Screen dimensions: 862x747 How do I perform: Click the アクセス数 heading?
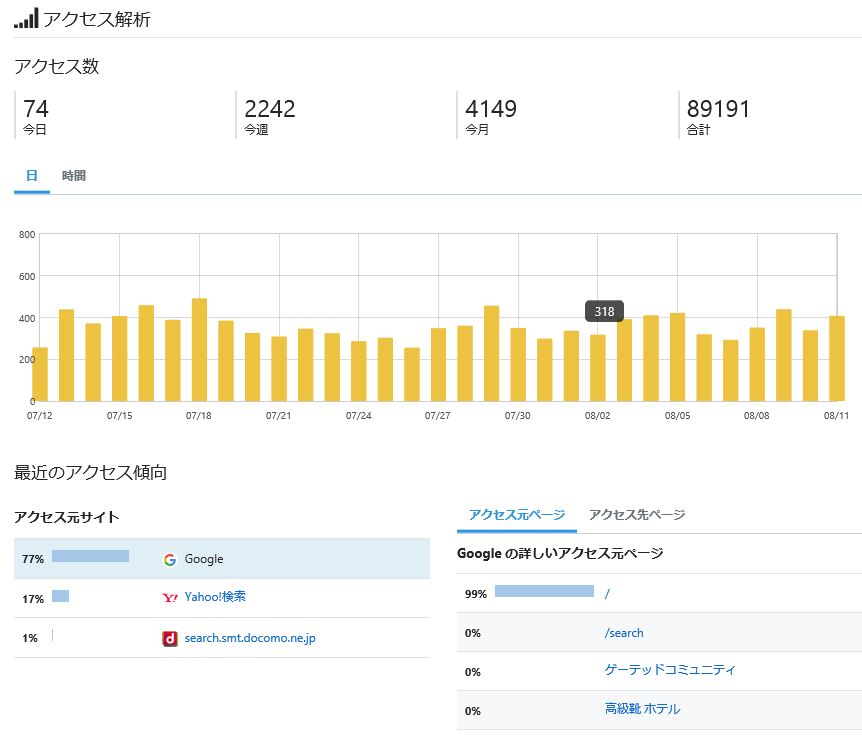tap(57, 67)
